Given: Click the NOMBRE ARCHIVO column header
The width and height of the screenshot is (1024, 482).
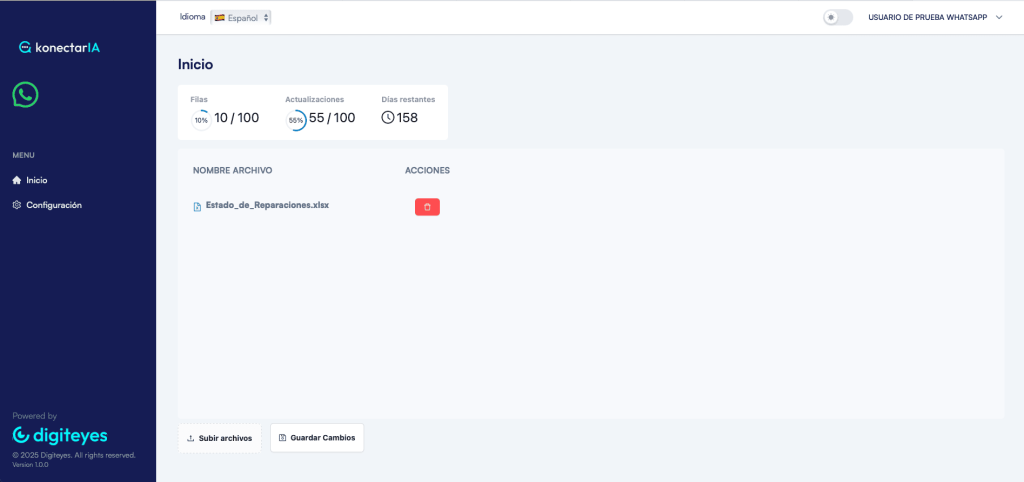Looking at the screenshot, I should point(232,170).
